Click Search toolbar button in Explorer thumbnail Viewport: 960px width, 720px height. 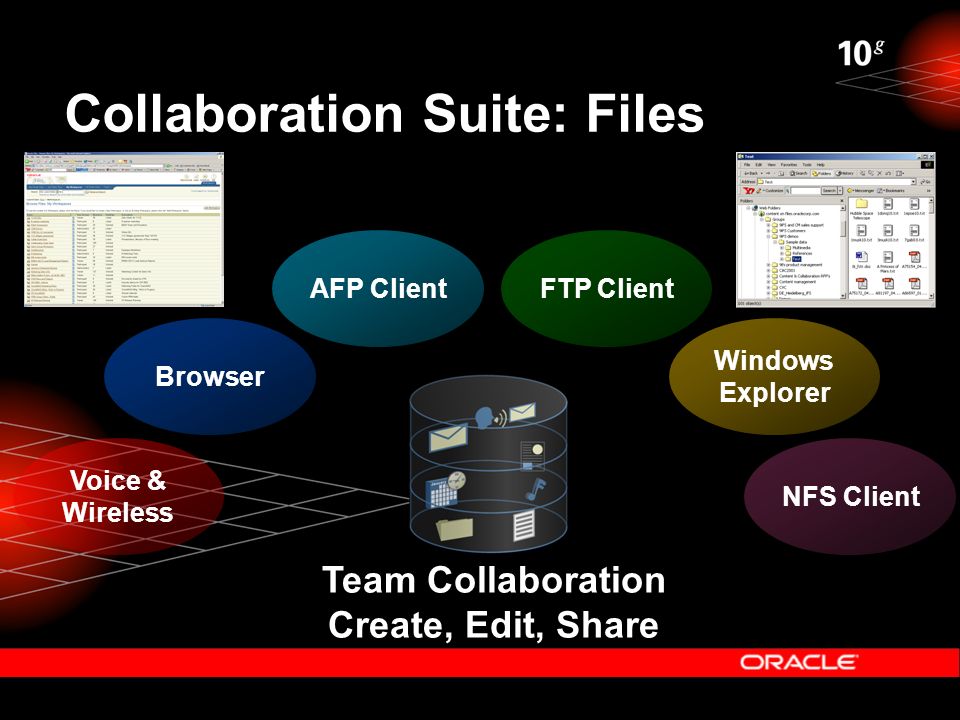pos(799,173)
